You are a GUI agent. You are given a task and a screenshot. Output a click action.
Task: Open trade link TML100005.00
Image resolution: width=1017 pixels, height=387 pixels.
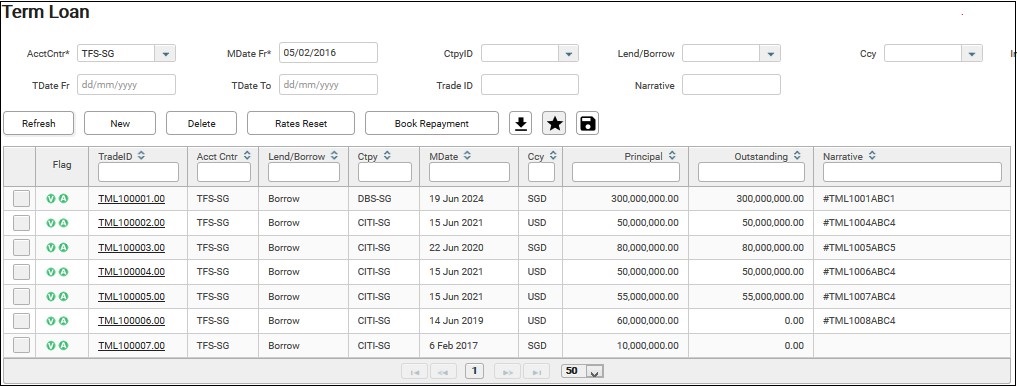[131, 296]
